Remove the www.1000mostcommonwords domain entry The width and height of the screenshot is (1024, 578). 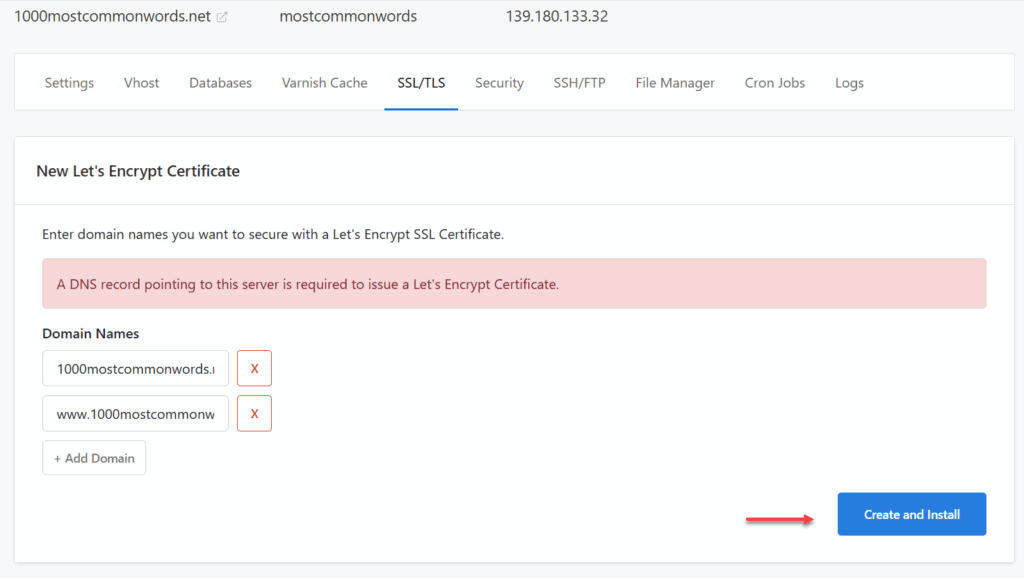click(x=254, y=413)
